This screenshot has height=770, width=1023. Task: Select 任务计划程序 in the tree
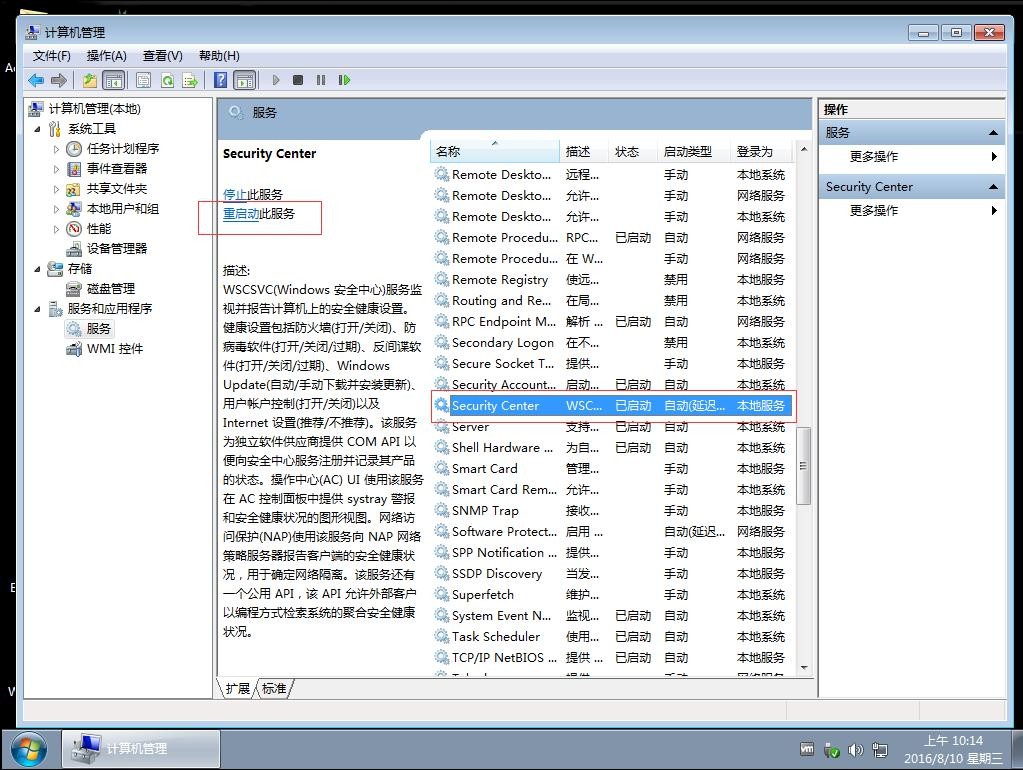coord(123,149)
